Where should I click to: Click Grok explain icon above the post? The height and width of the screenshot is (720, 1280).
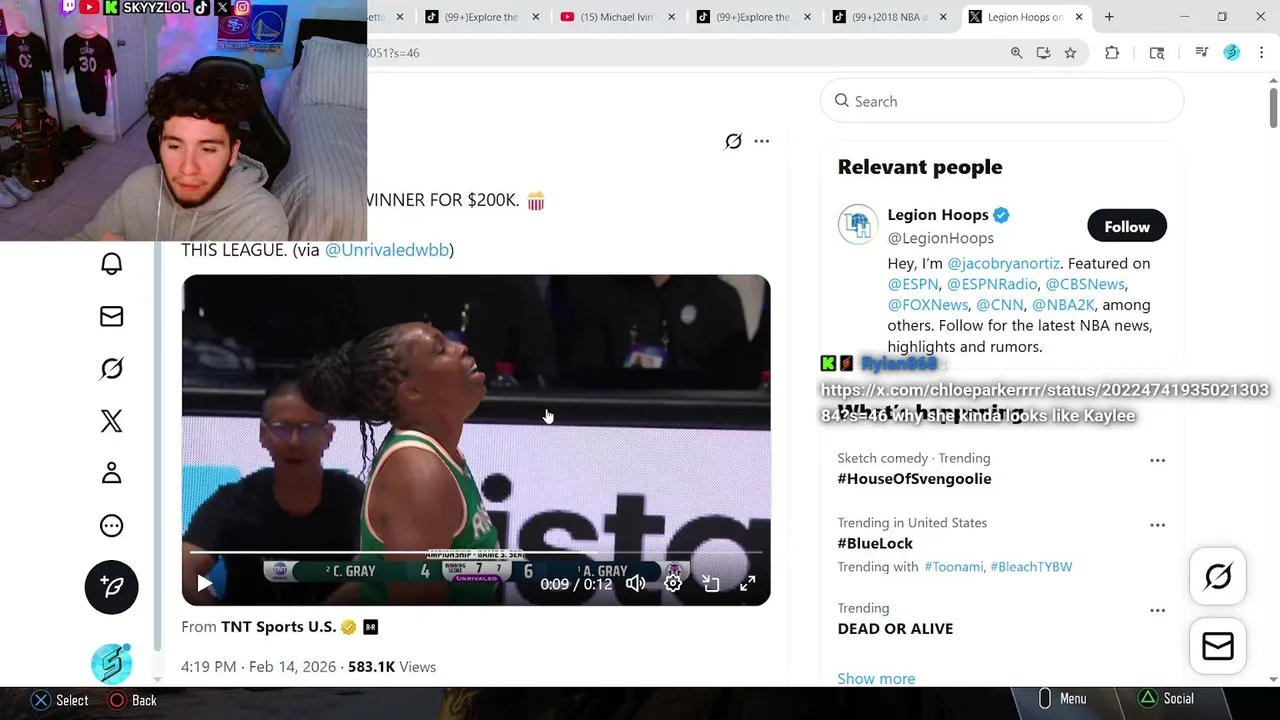click(733, 141)
